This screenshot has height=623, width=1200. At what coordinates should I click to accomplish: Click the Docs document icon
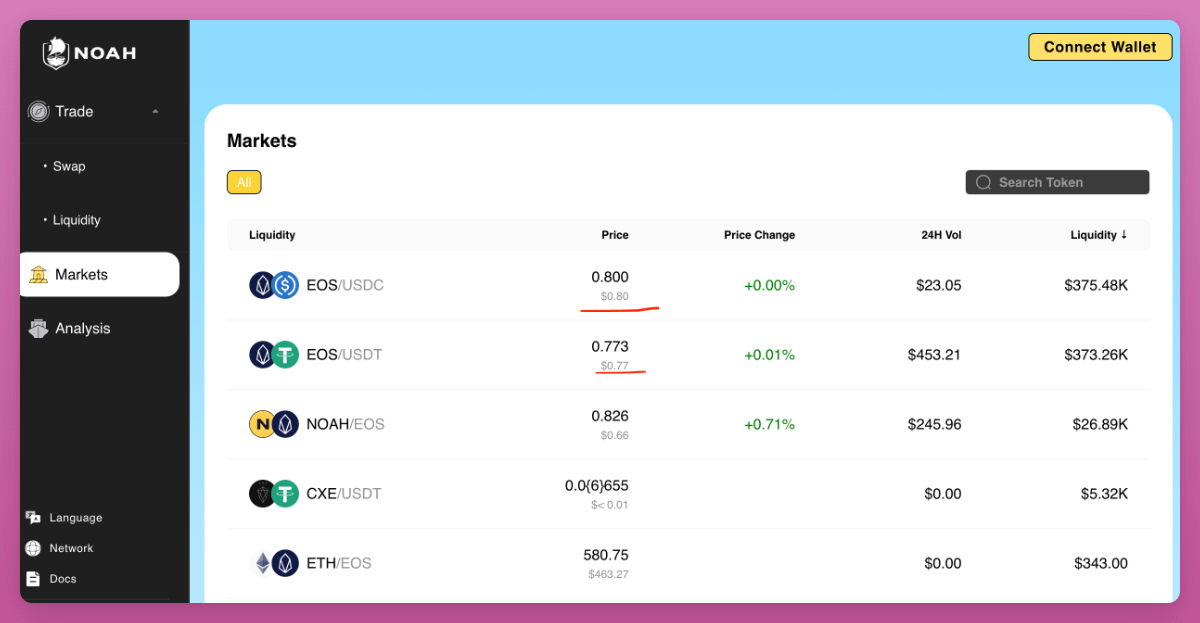coord(33,579)
